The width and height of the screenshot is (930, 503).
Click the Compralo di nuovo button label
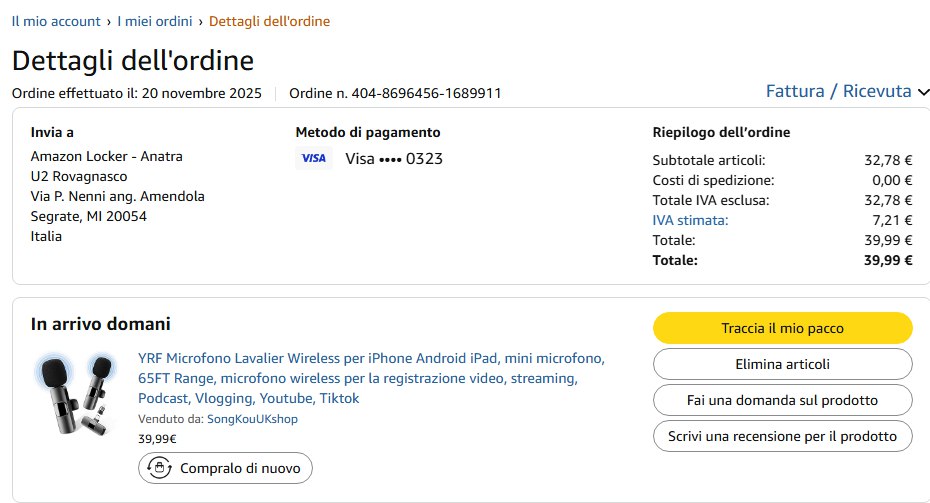click(240, 468)
